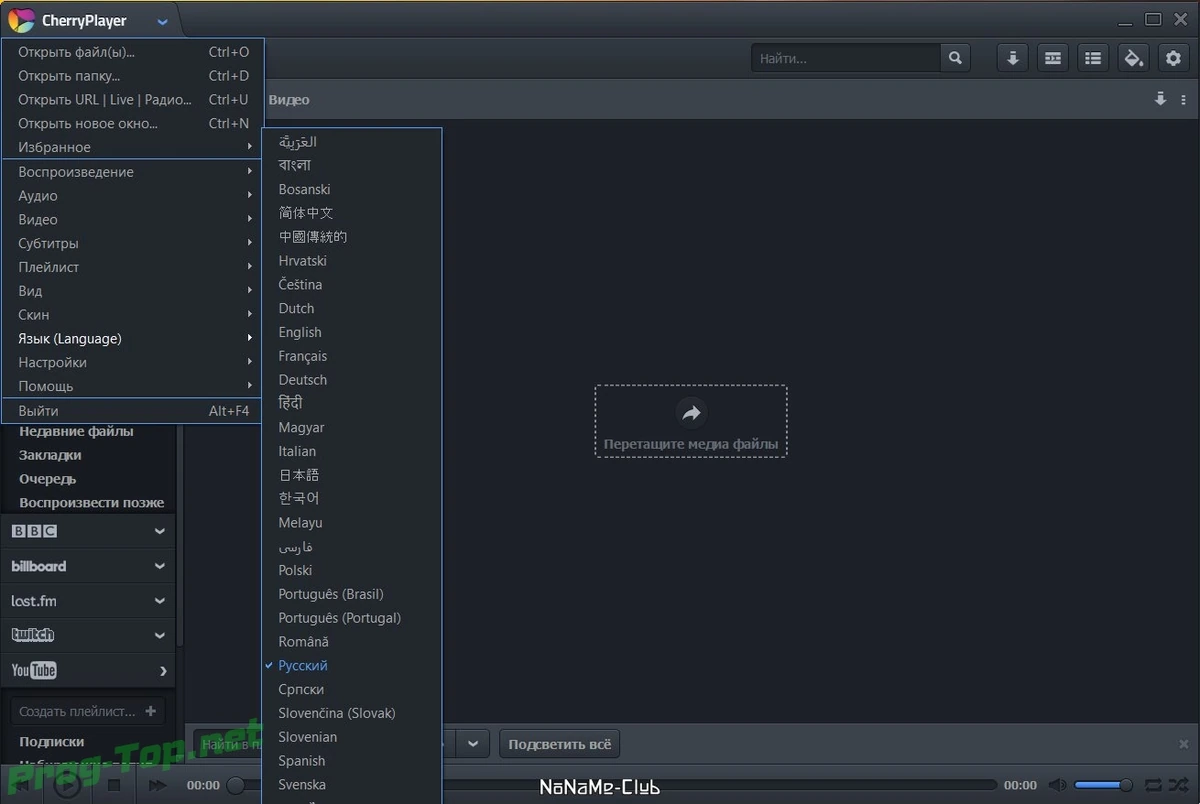Expand the twitch section chevron
This screenshot has height=804, width=1200.
tap(159, 635)
